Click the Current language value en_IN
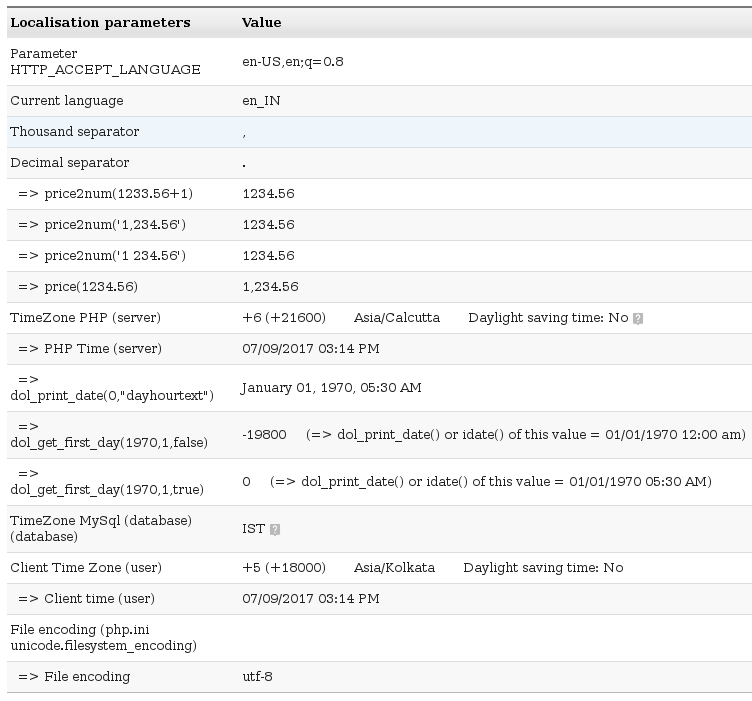Screen dimensions: 752x701 (261, 101)
